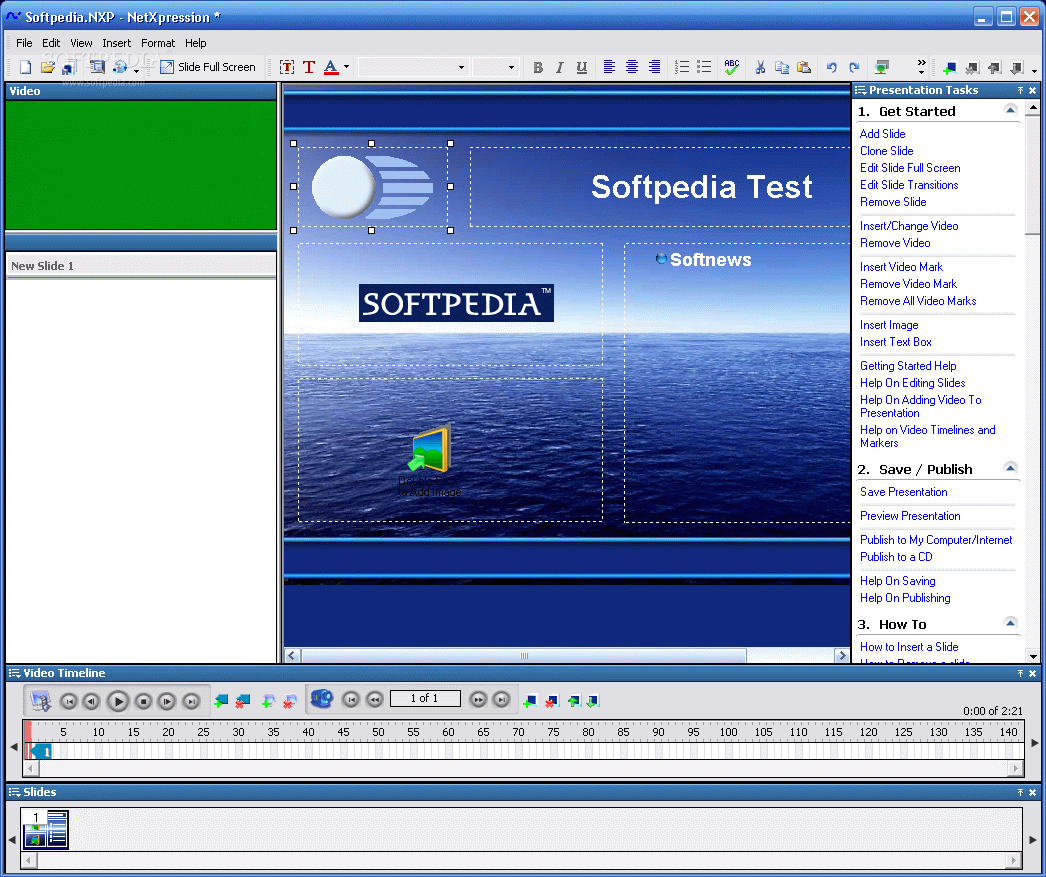1046x877 pixels.
Task: Open a presentation with the folder icon
Action: click(47, 67)
